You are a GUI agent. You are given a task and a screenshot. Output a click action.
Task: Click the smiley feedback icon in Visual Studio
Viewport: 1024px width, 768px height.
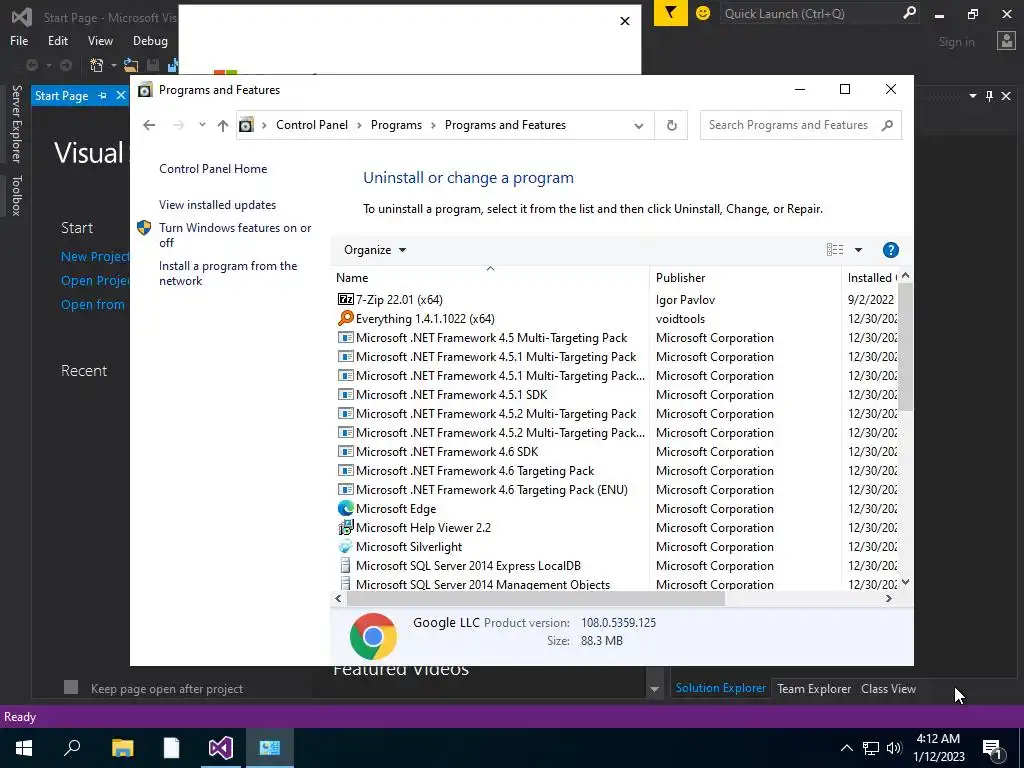[703, 12]
